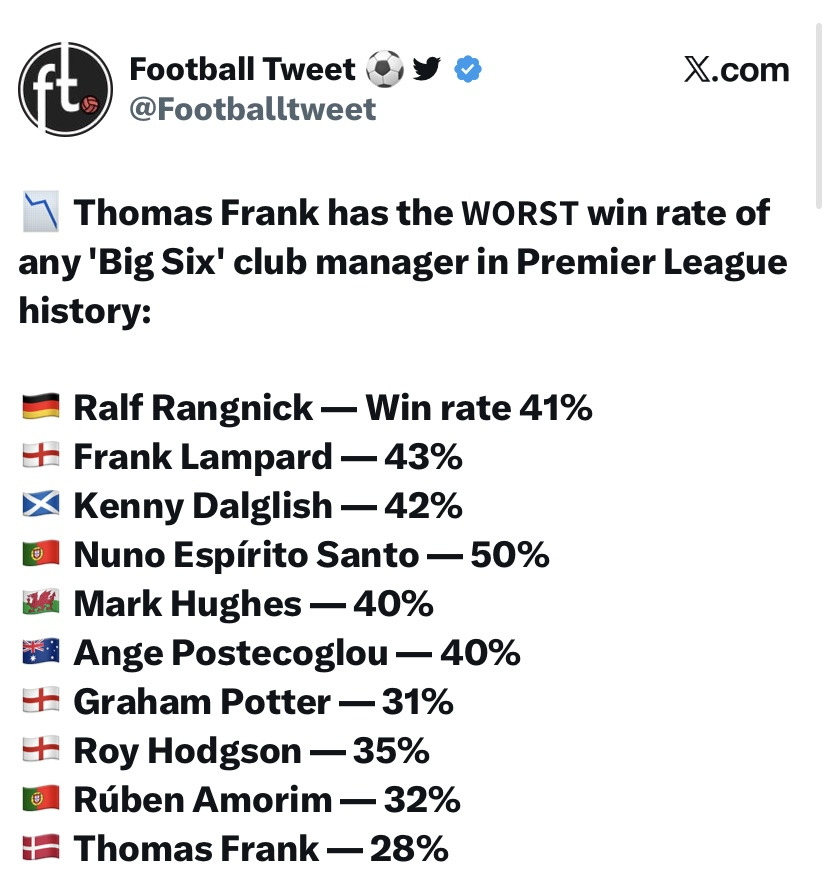The image size is (828, 896).
Task: Click the blue verified badge
Action: point(467,69)
